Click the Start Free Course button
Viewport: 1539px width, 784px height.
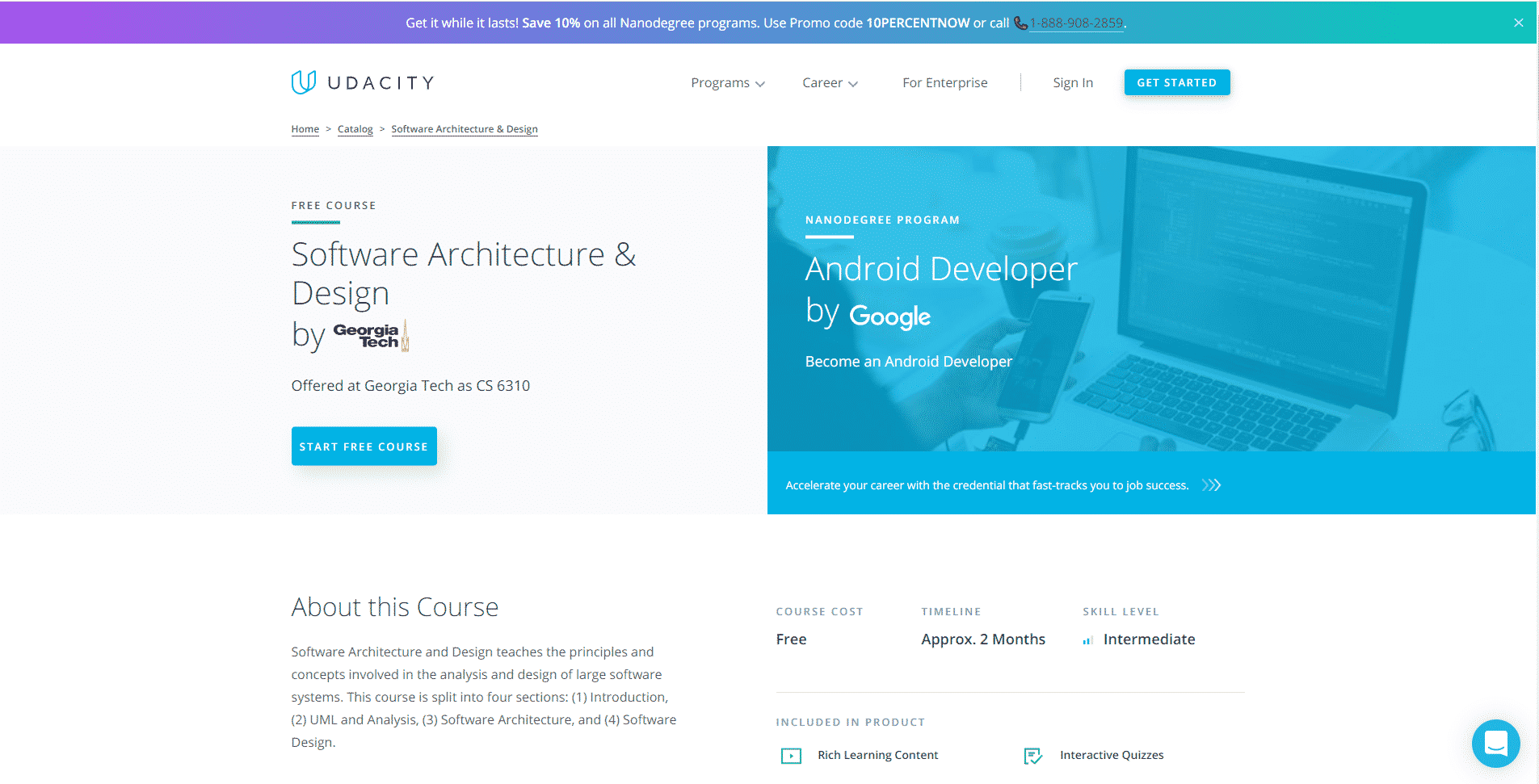[364, 446]
